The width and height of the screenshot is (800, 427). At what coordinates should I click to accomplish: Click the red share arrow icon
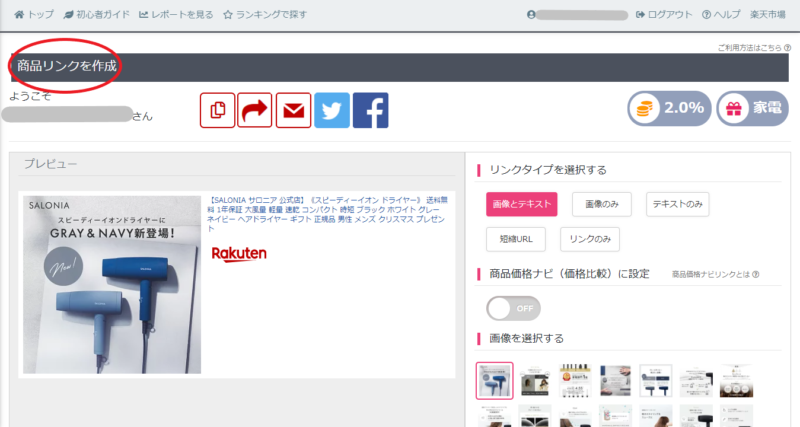point(255,110)
